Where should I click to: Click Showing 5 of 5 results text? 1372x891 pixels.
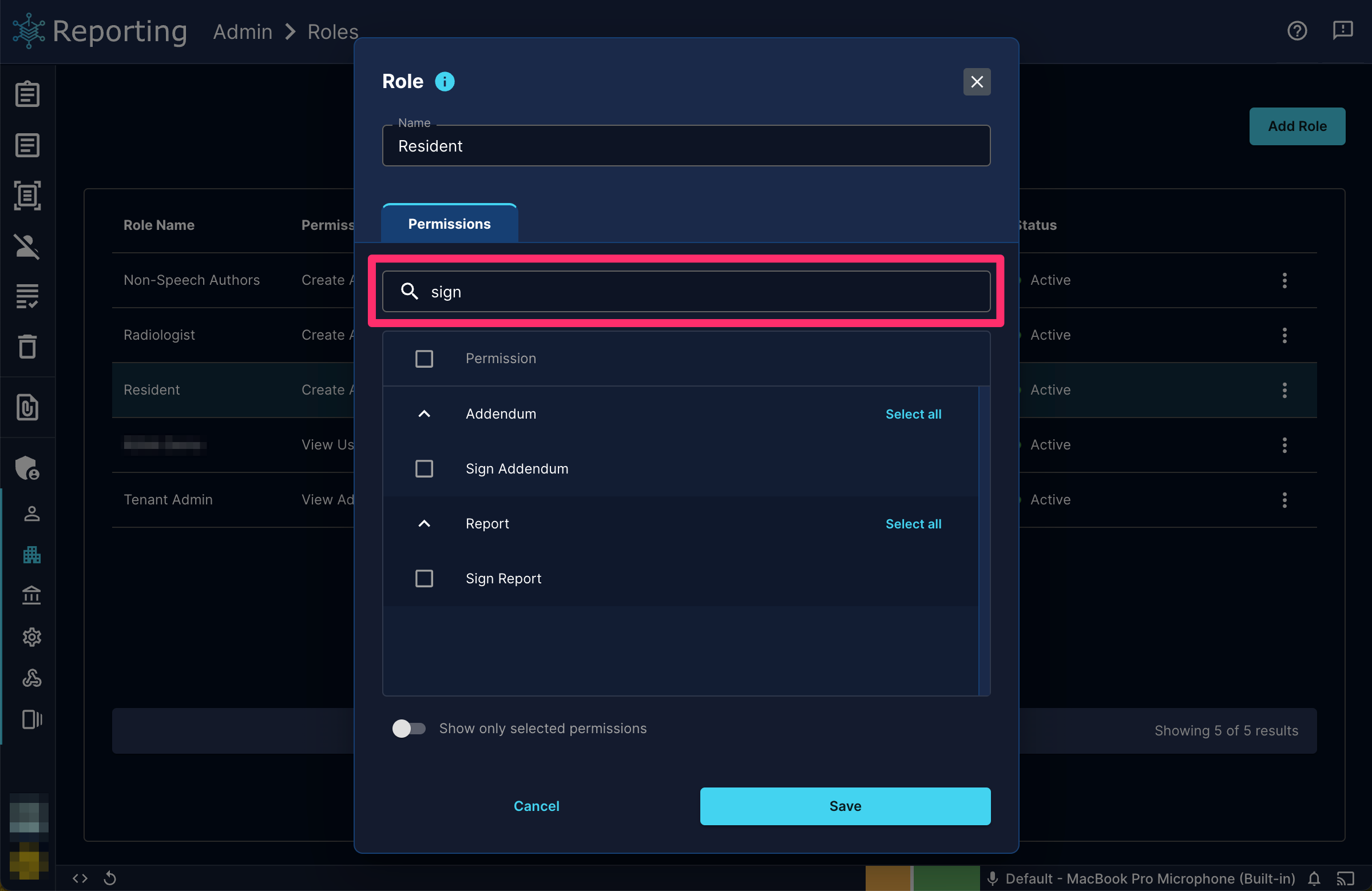click(x=1226, y=731)
